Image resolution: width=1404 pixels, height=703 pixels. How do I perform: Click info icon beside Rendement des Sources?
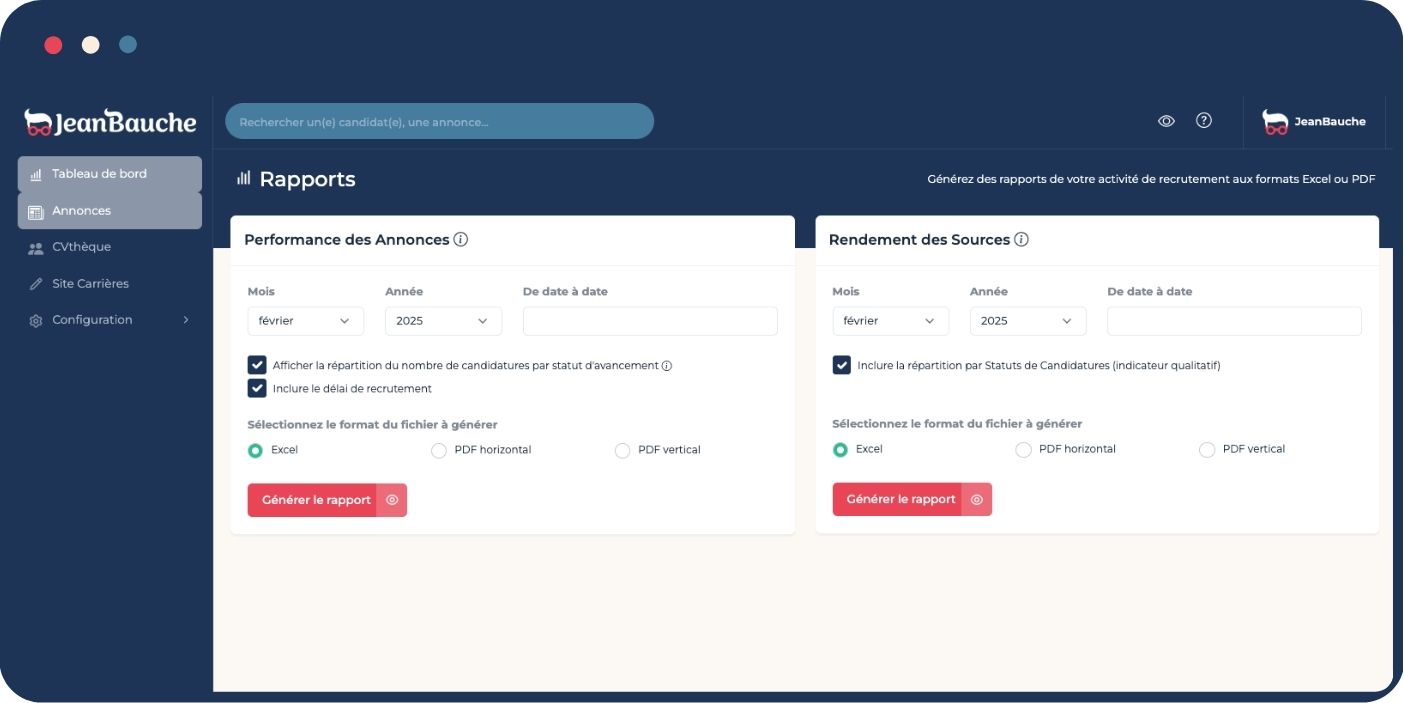[x=1021, y=240]
